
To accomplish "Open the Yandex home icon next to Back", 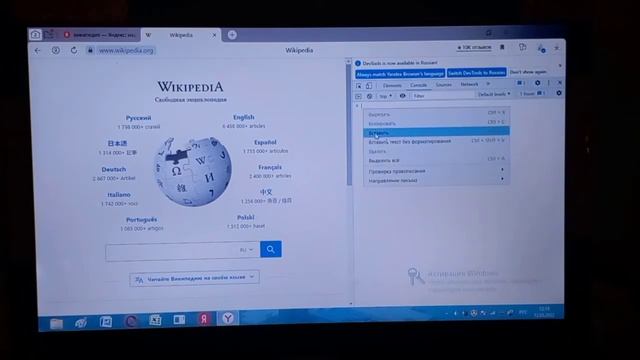I will [x=56, y=50].
